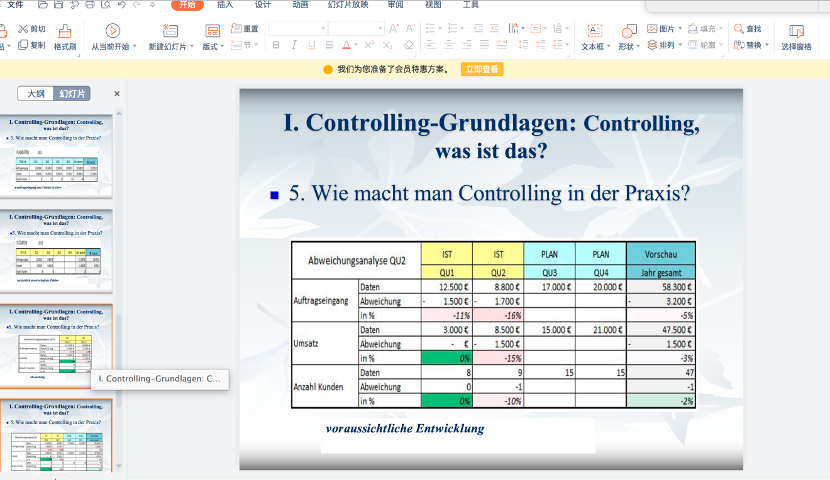Toggle bold text formatting
This screenshot has height=480, width=830.
coord(276,45)
